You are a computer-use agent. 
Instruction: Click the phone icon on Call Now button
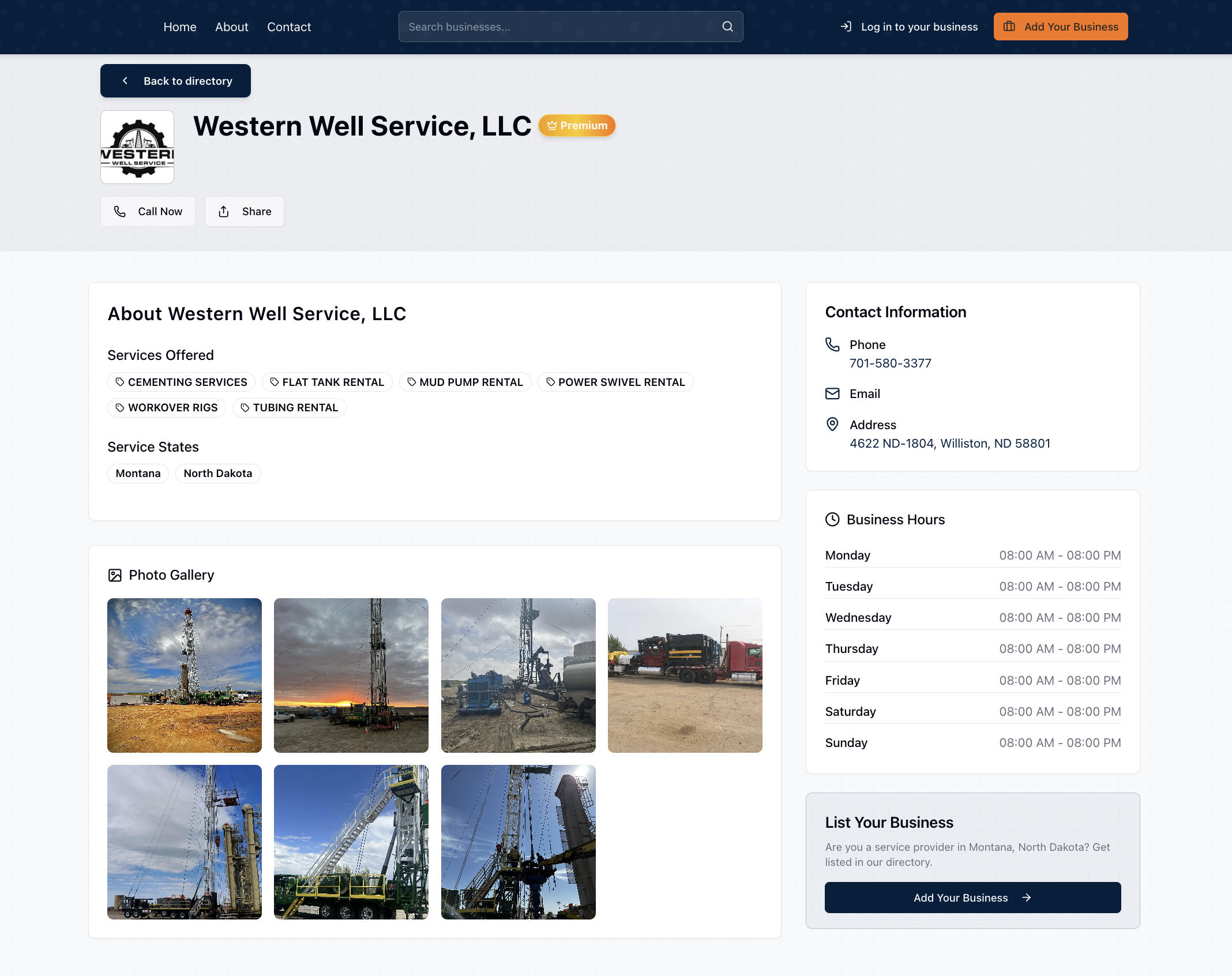[120, 211]
